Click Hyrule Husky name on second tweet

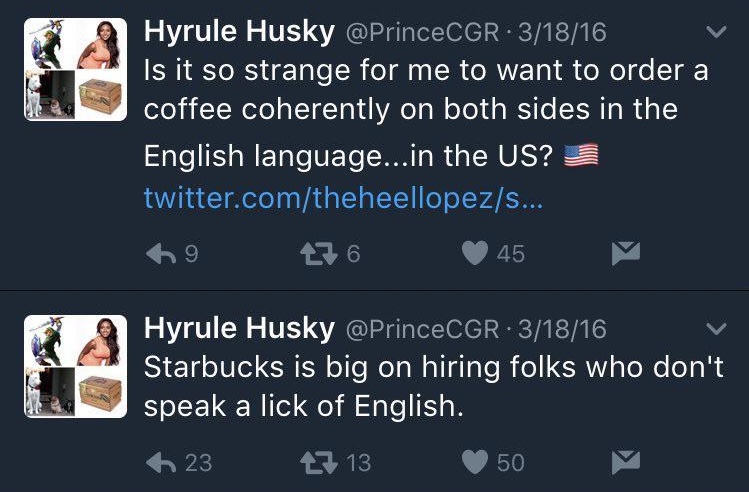tap(239, 328)
